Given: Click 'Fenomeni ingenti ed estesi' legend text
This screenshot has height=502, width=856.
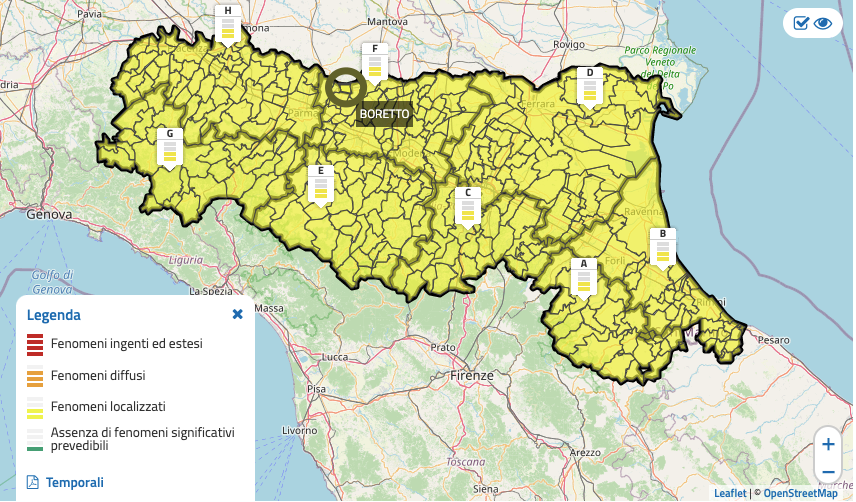Looking at the screenshot, I should tap(127, 344).
